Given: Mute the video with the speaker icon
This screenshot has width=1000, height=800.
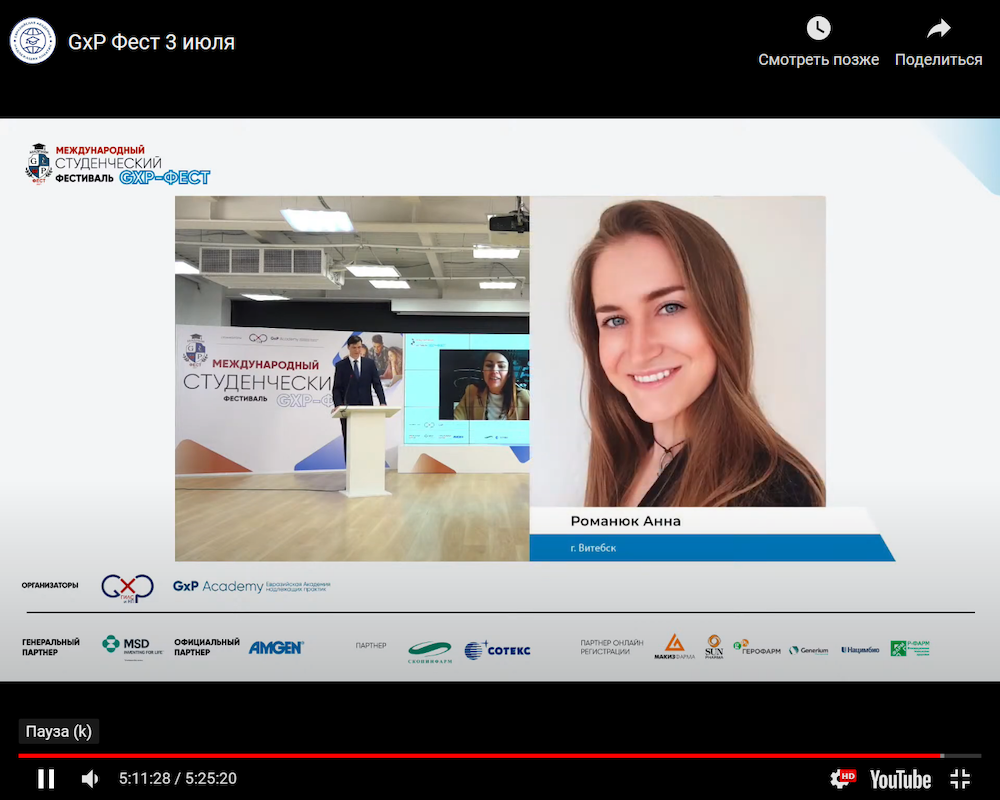Looking at the screenshot, I should 90,778.
